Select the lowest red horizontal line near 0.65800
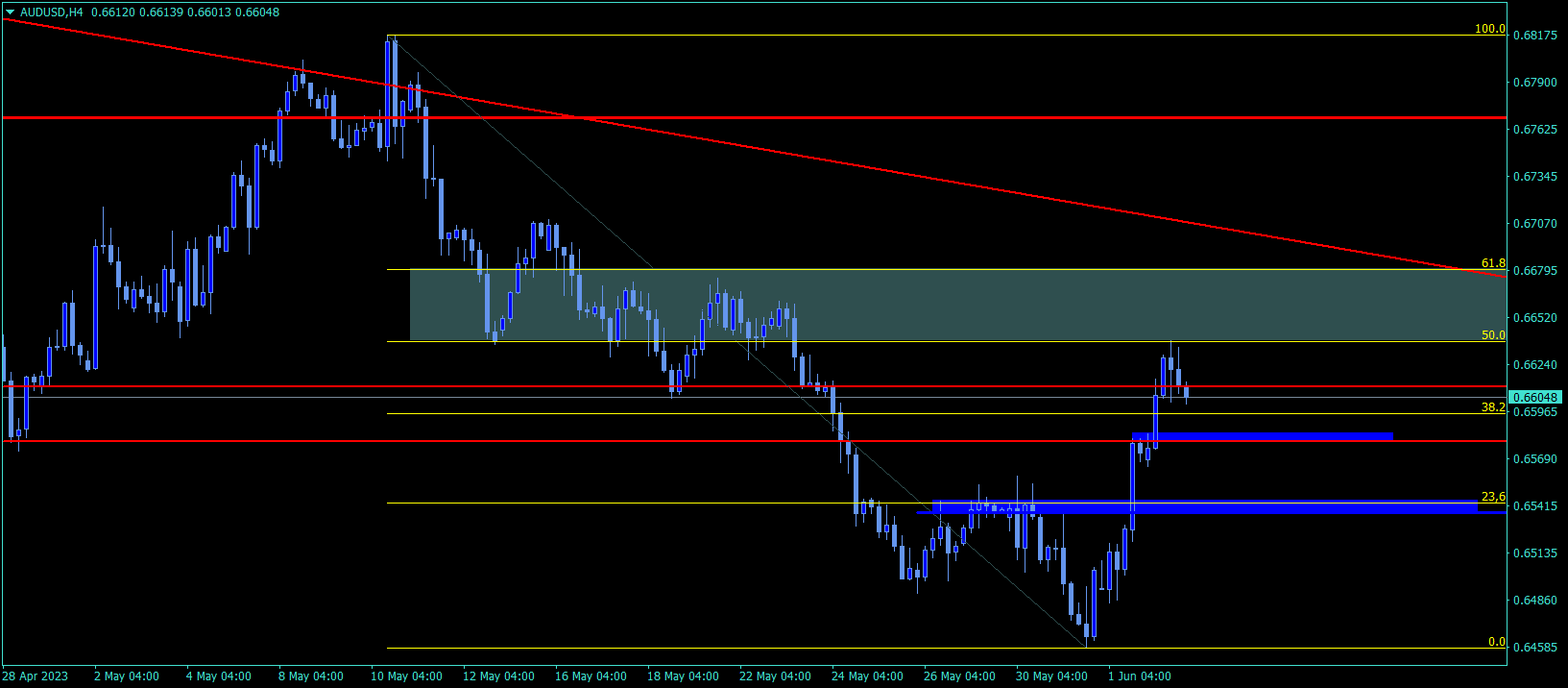Viewport: 1568px width, 688px height. [755, 441]
